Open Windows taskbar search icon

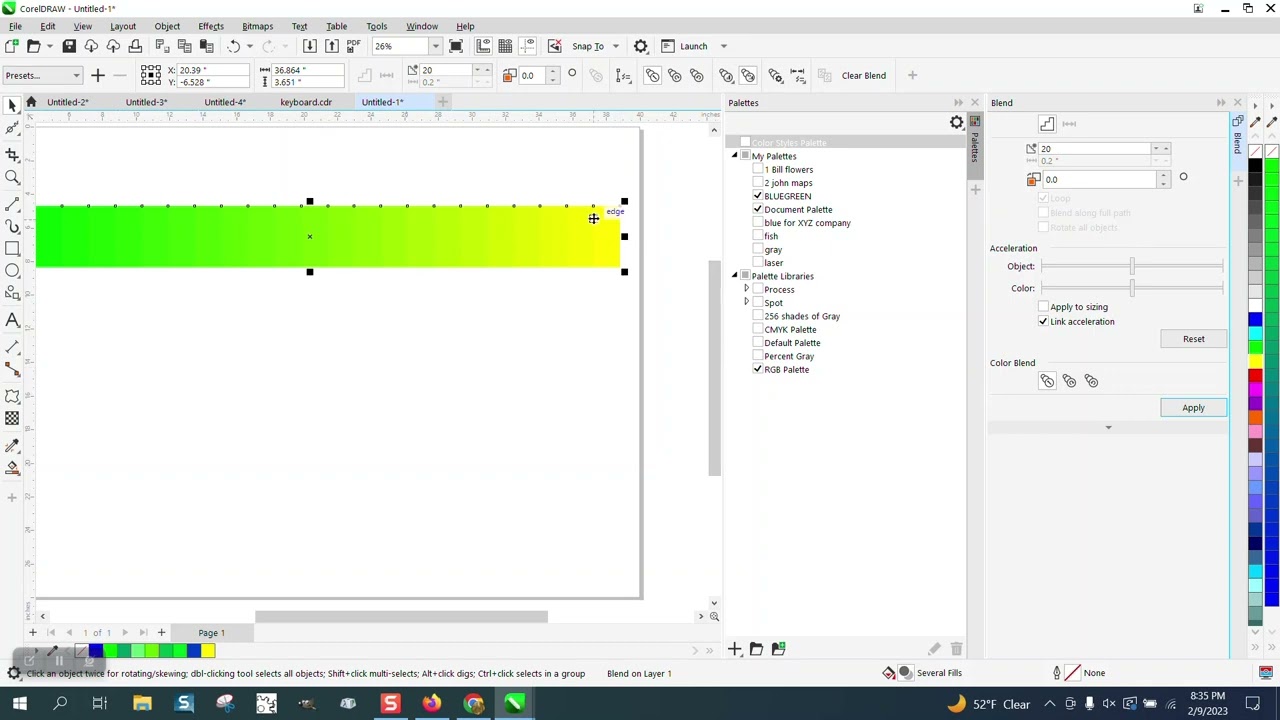[x=60, y=704]
